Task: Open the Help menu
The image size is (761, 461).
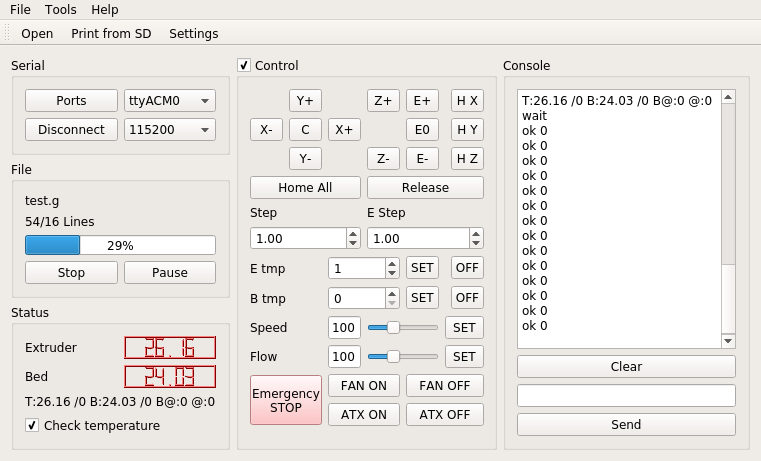Action: pyautogui.click(x=105, y=10)
